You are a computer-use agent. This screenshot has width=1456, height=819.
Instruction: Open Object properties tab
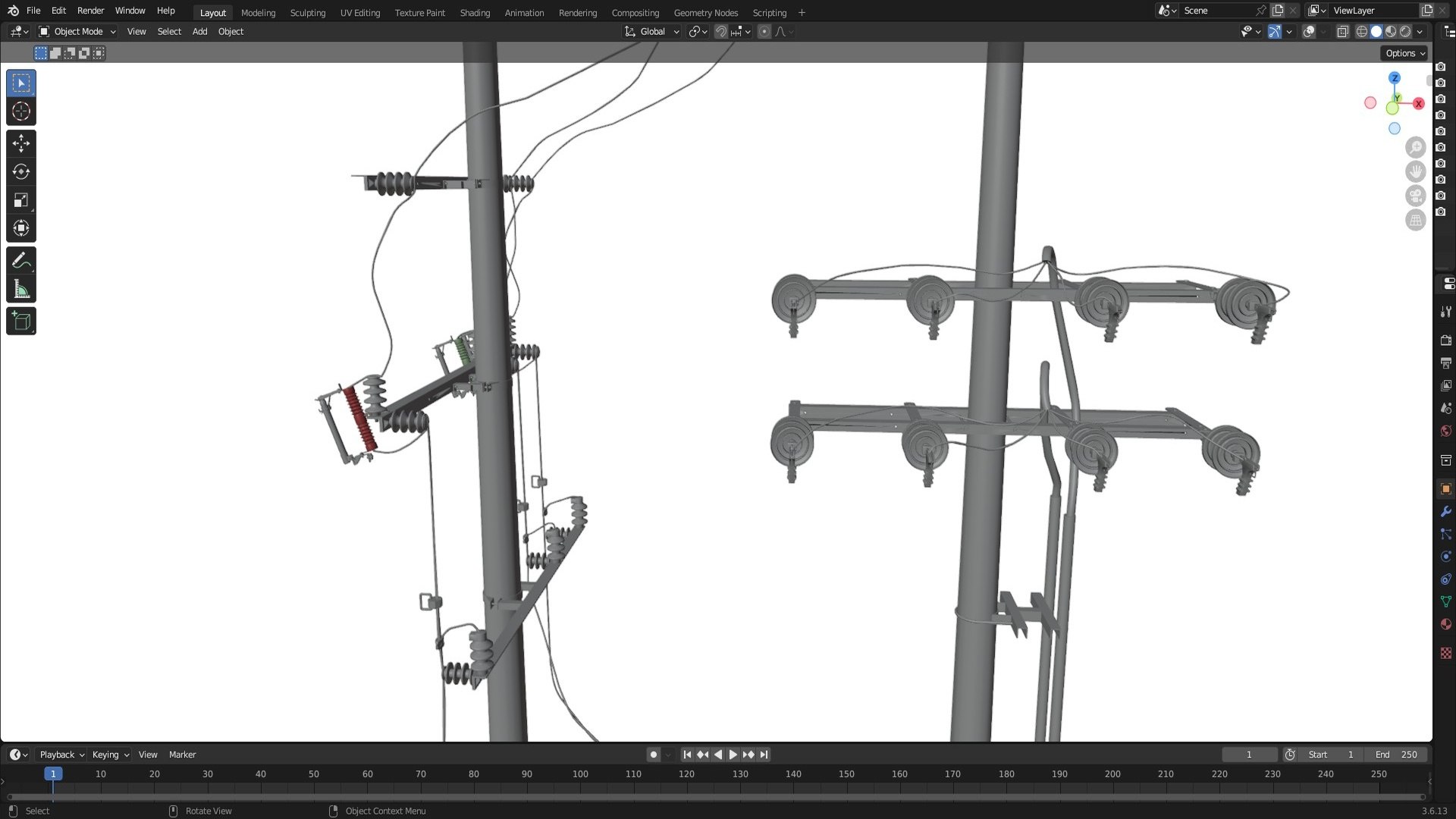point(1445,489)
